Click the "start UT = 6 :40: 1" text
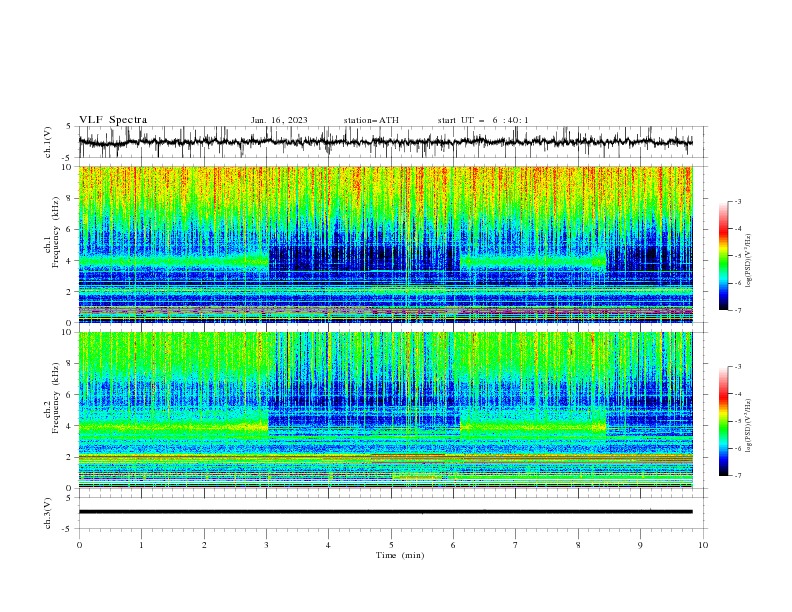 pyautogui.click(x=483, y=120)
